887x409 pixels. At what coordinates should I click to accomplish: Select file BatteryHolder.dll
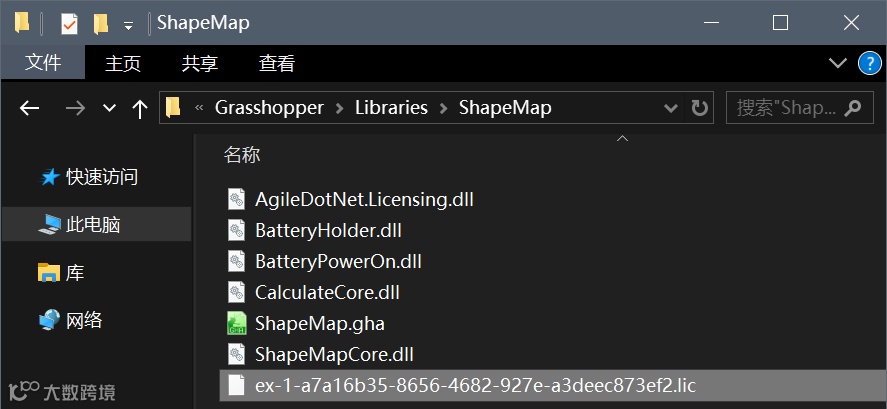pos(328,230)
